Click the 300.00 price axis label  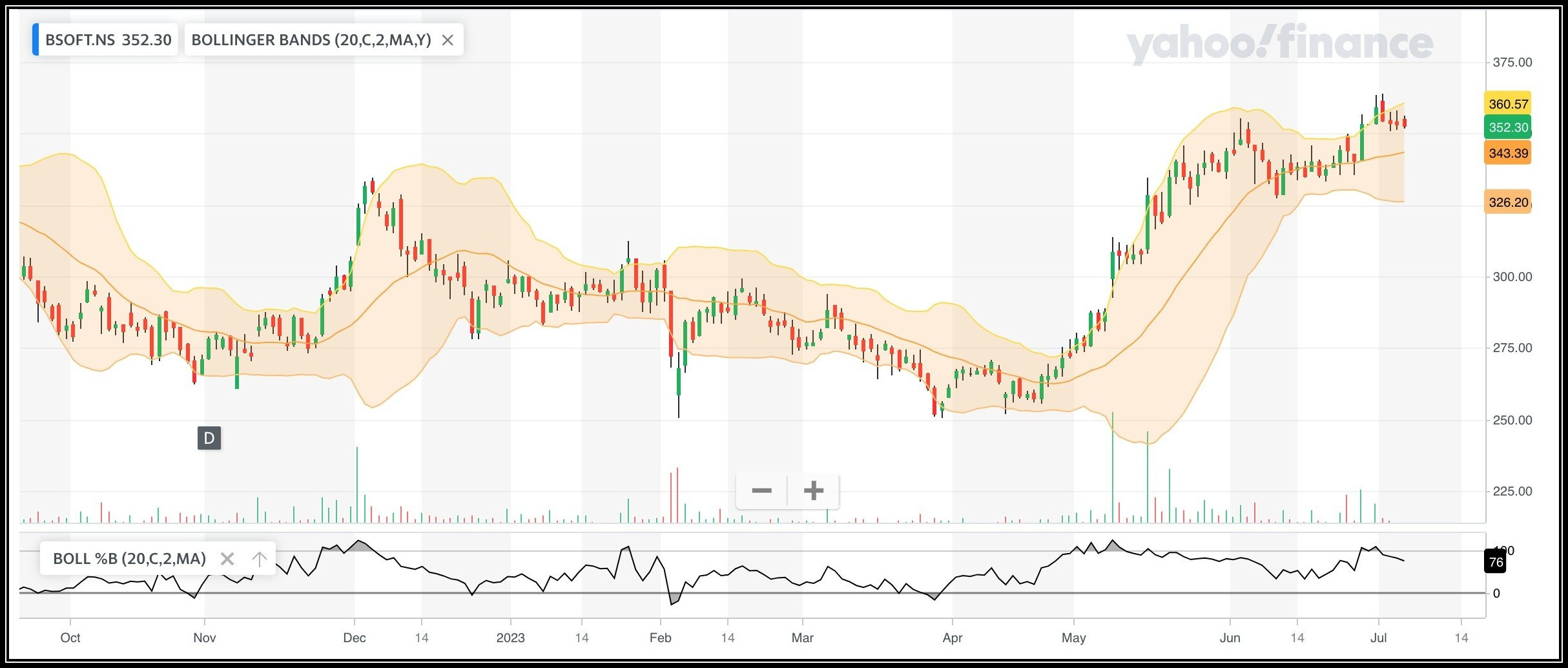1512,277
